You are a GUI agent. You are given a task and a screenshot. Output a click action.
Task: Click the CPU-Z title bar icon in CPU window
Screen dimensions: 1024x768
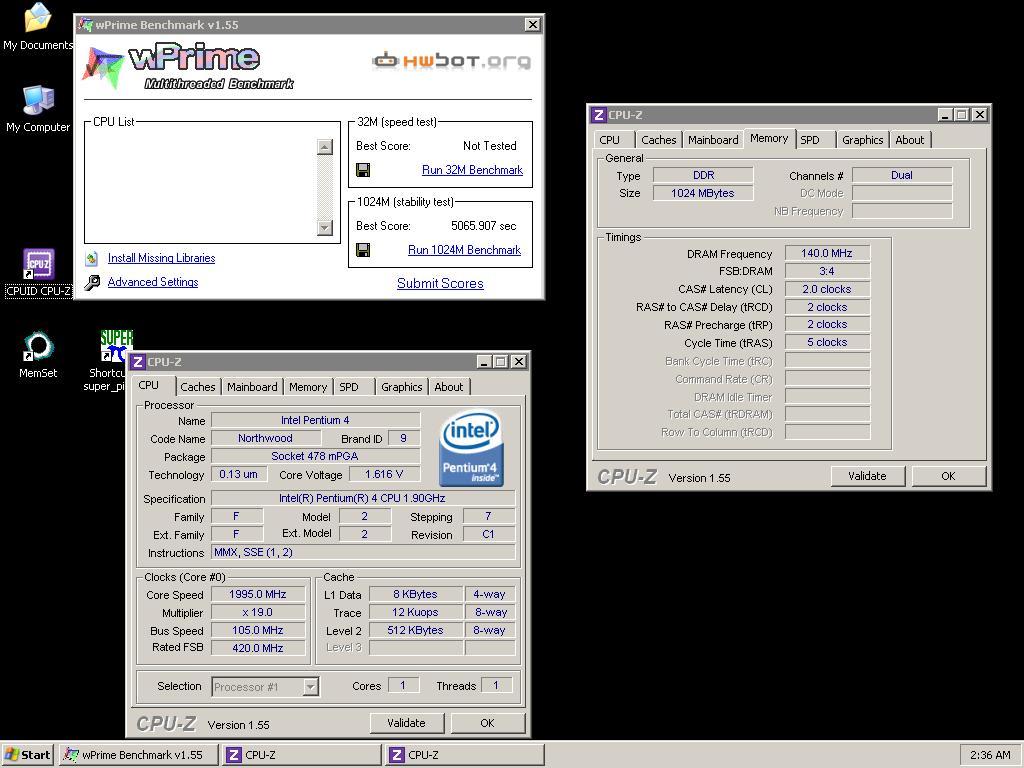[x=137, y=362]
